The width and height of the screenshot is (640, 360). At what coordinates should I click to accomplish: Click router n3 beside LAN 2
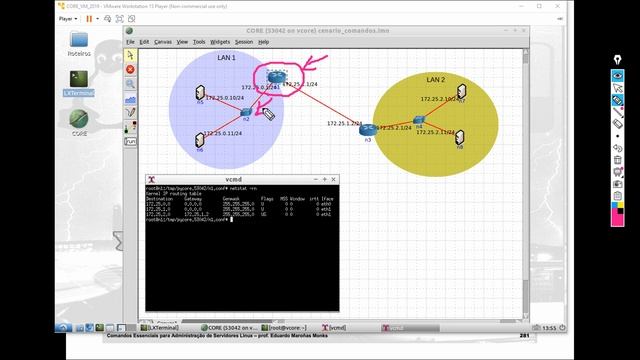[x=368, y=130]
